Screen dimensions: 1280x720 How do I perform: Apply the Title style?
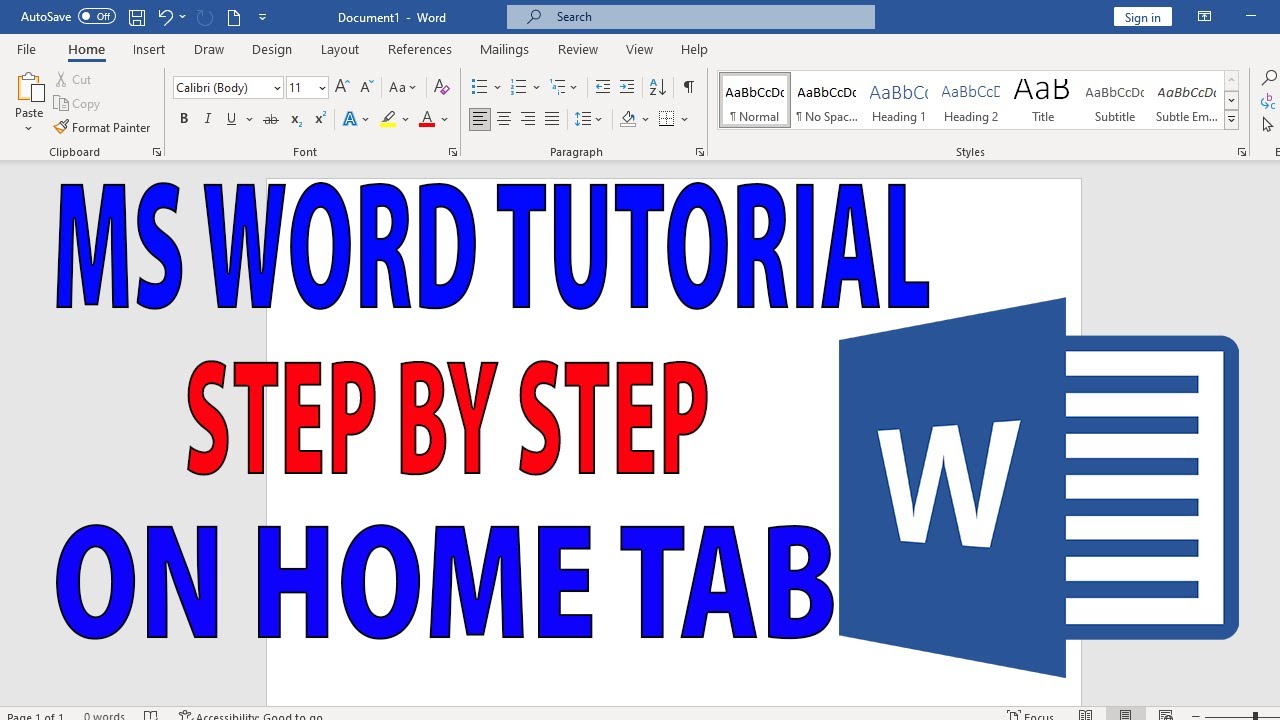click(1043, 100)
